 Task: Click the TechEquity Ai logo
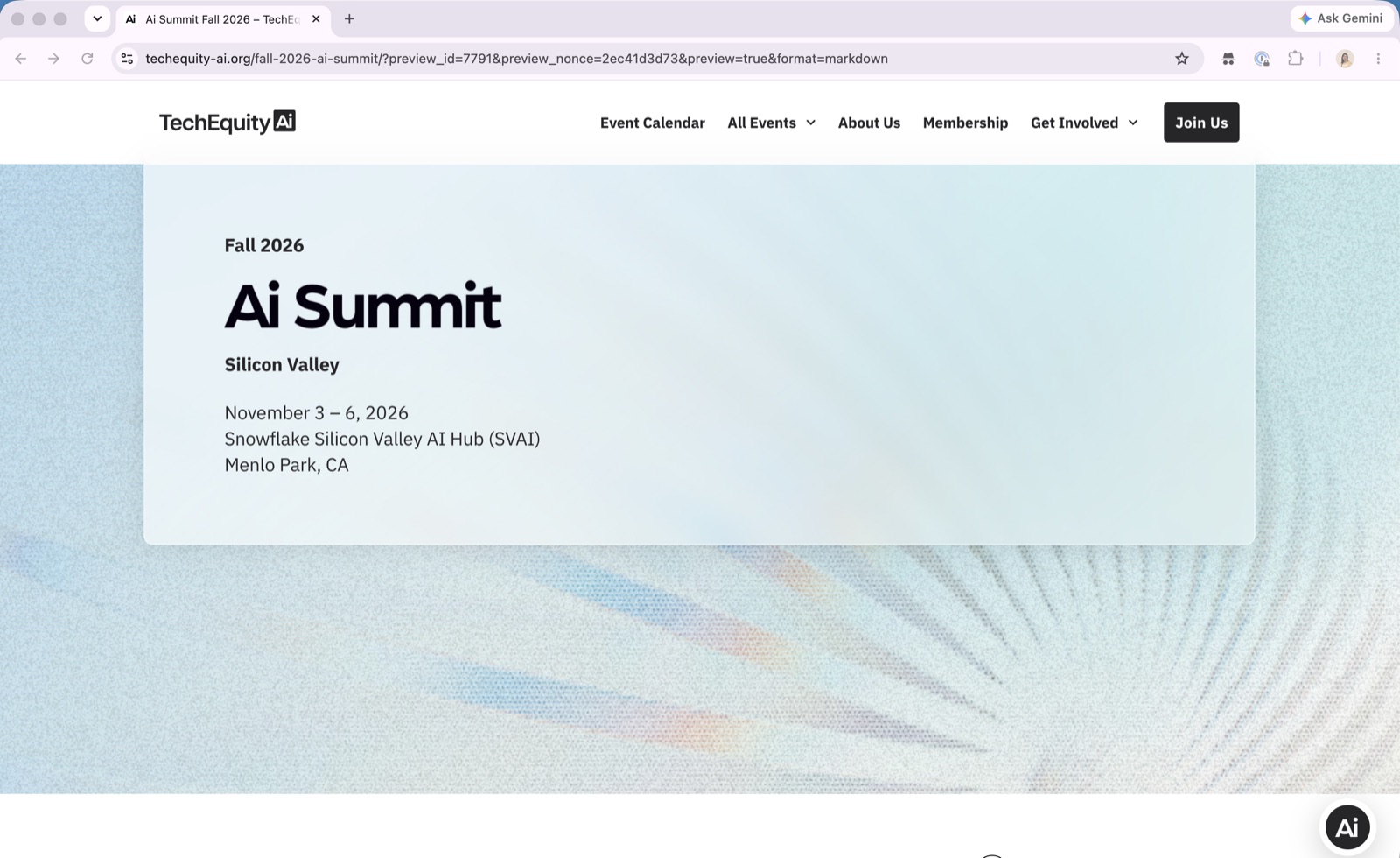point(227,122)
